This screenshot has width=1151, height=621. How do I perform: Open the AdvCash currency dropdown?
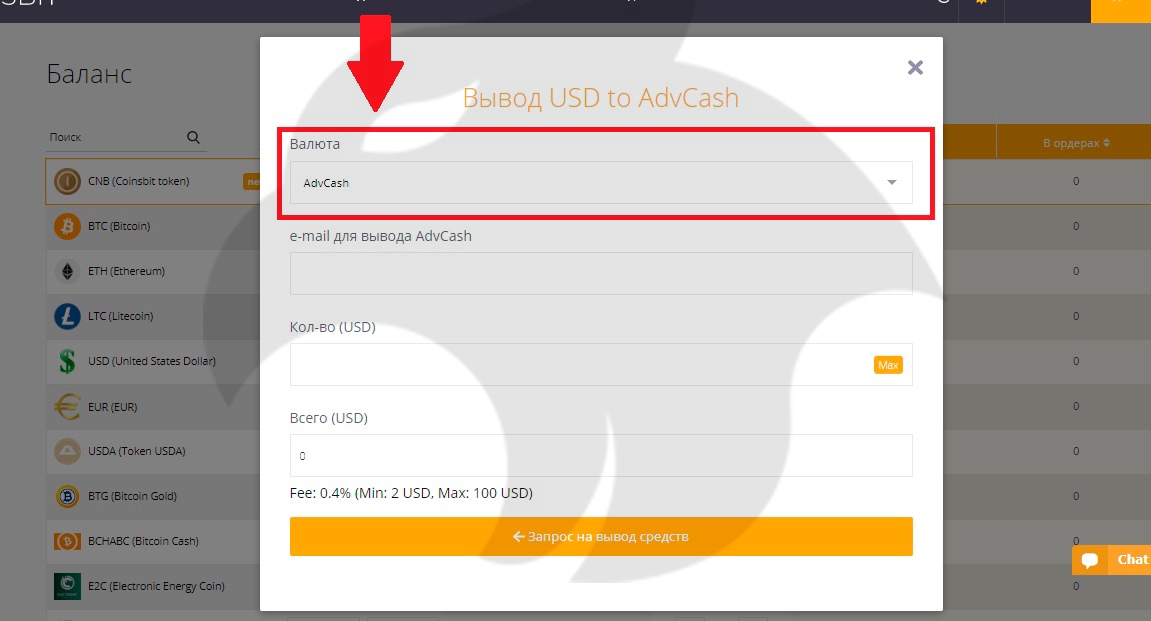point(600,183)
